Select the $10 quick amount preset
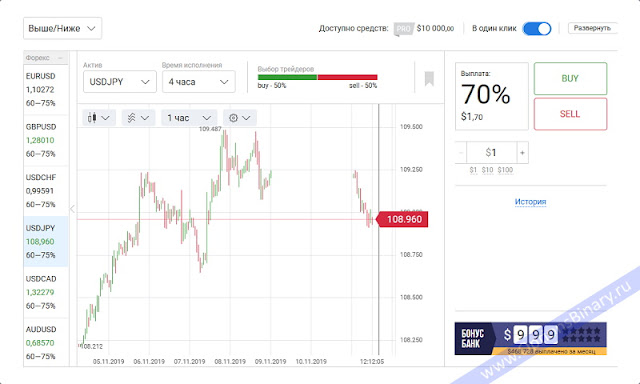 tap(487, 170)
